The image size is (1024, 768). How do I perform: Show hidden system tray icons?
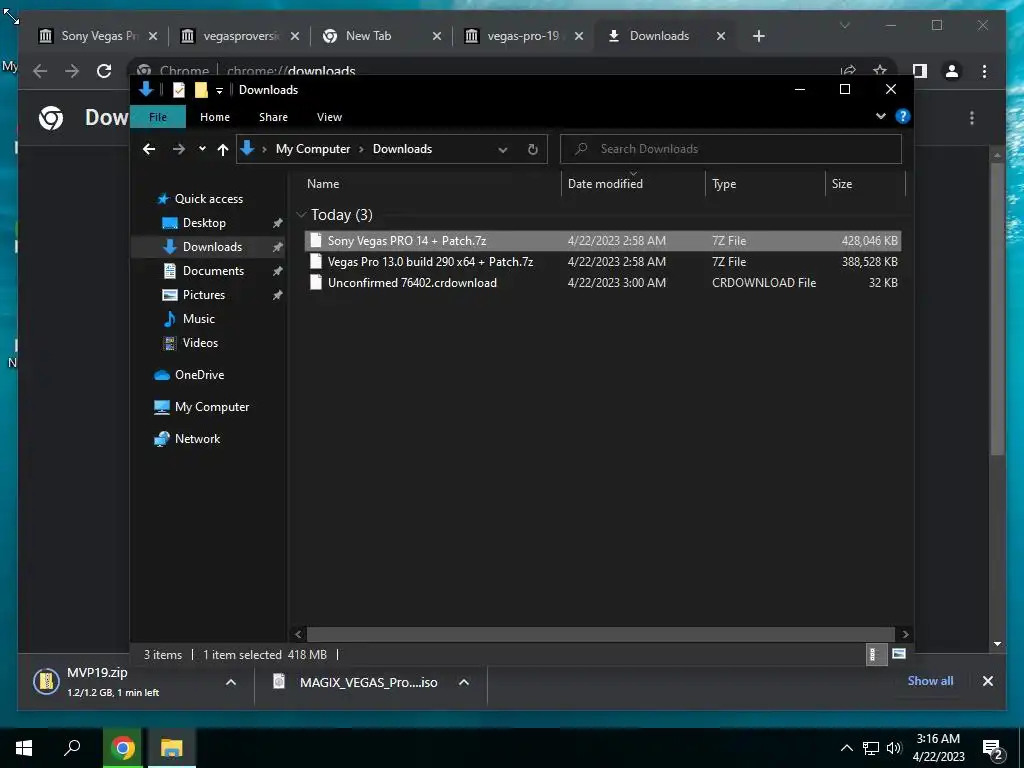pyautogui.click(x=846, y=748)
